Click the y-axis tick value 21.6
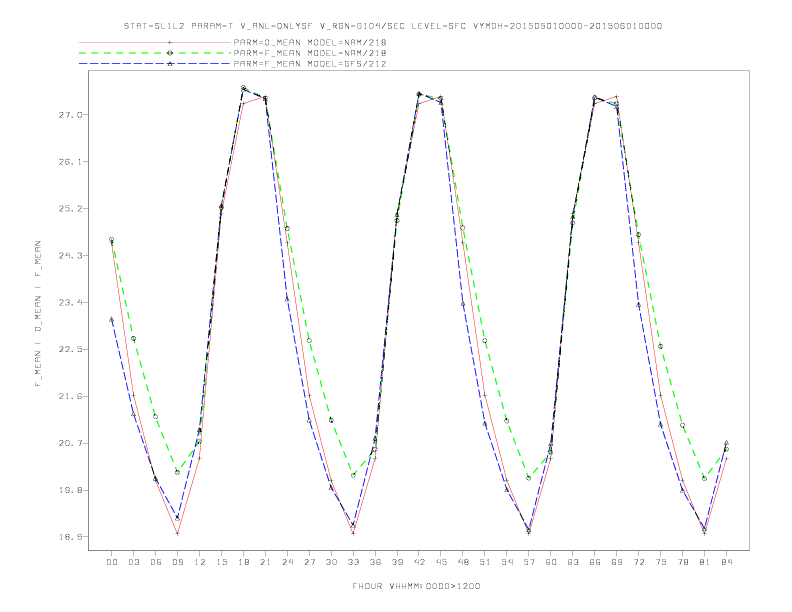Viewport: 792px width, 612px height. (70, 396)
